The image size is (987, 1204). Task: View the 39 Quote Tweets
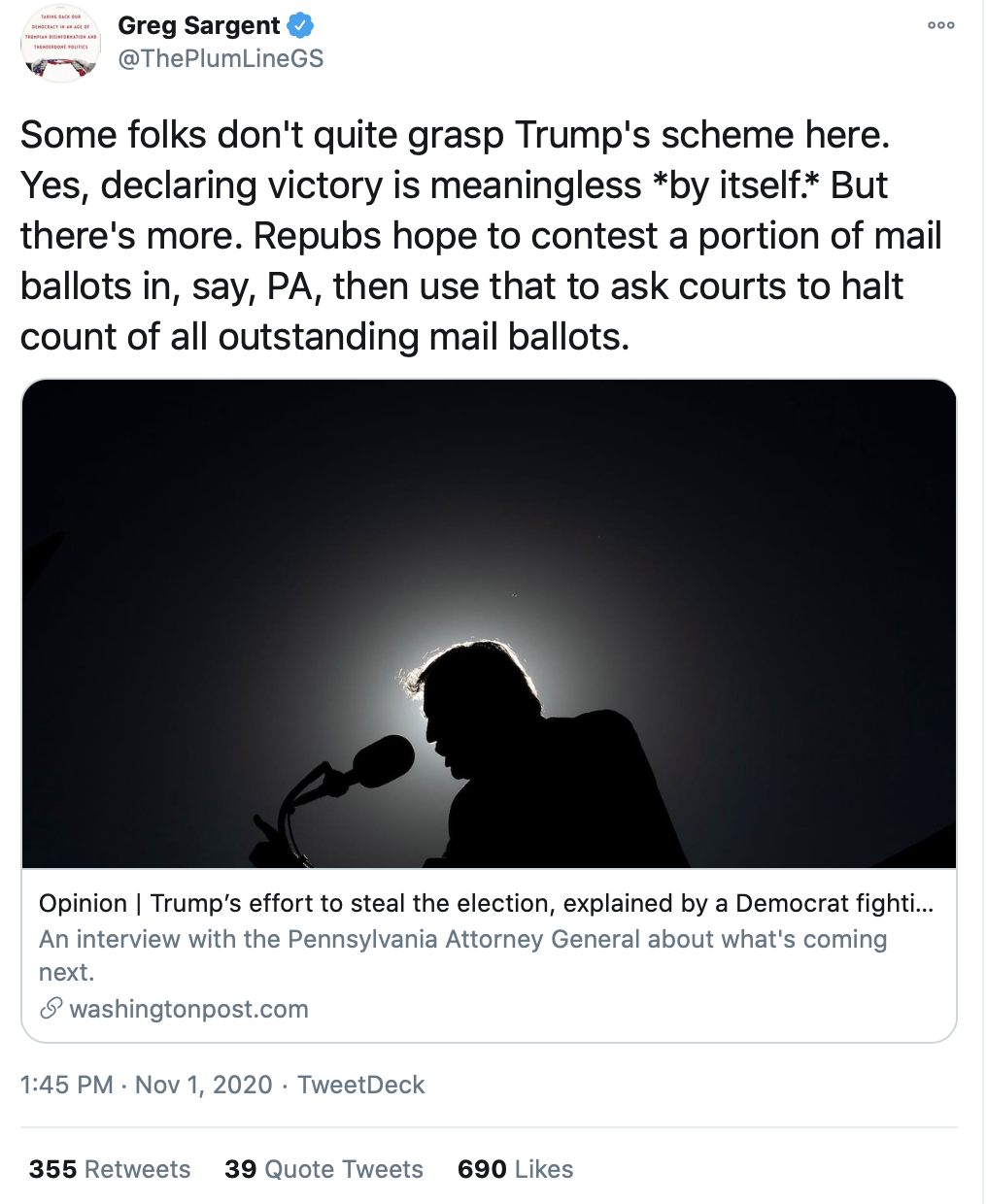pos(323,1169)
